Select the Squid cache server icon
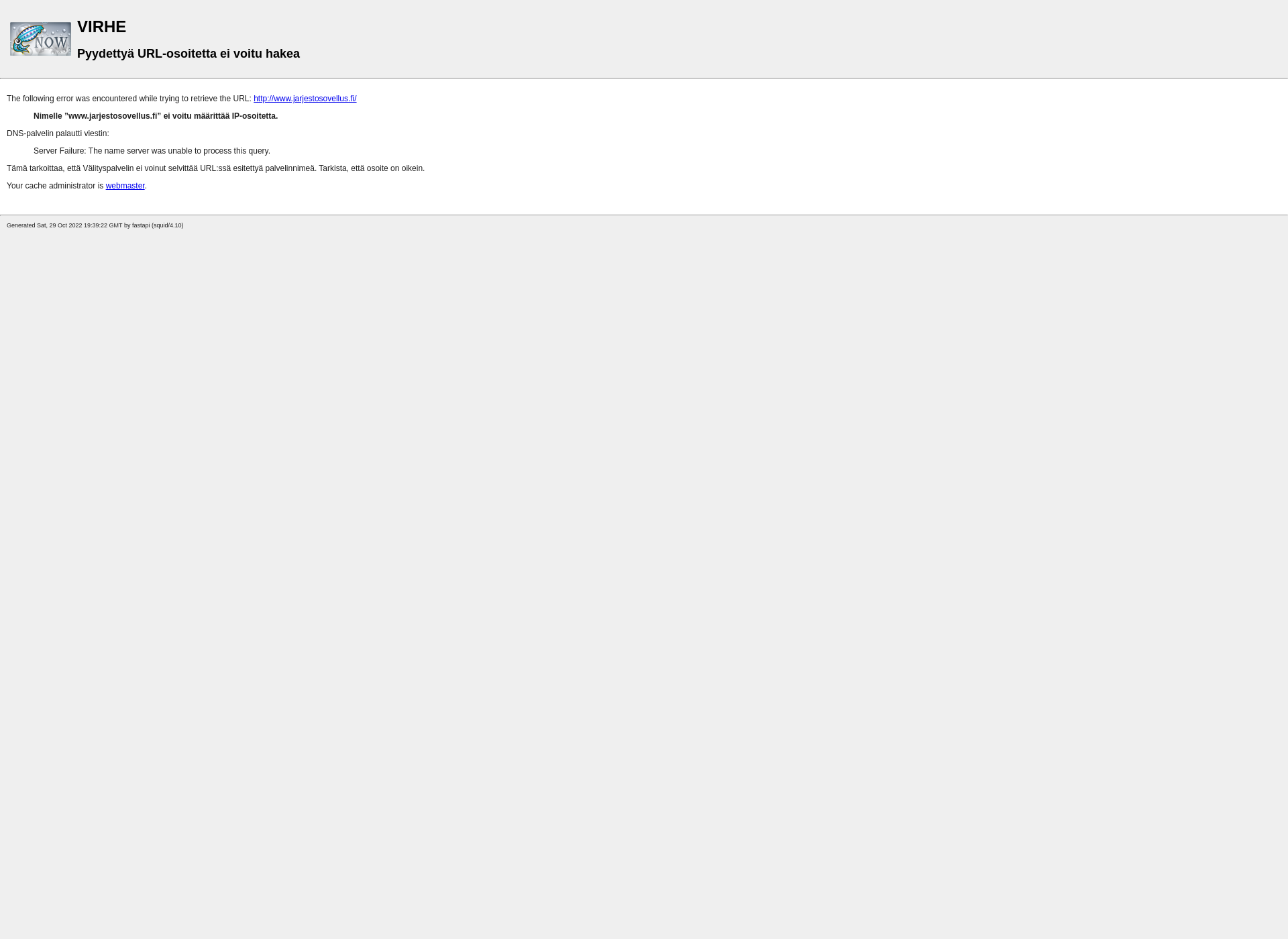 pos(40,38)
